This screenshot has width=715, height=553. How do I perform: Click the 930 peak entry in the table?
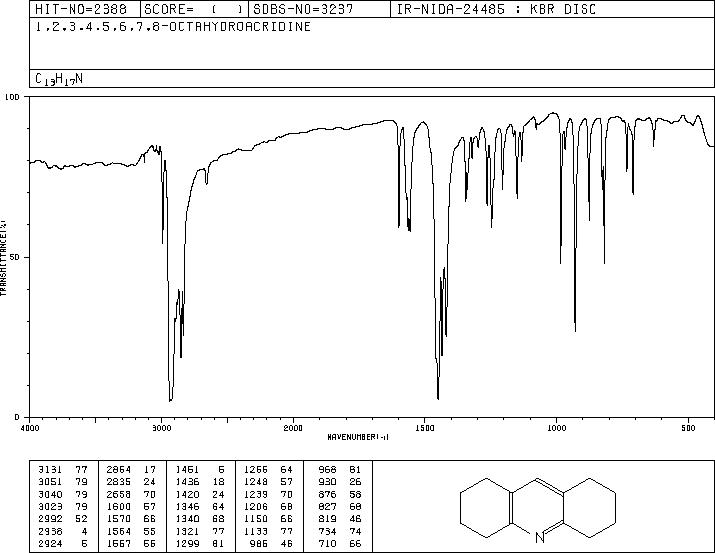point(340,481)
